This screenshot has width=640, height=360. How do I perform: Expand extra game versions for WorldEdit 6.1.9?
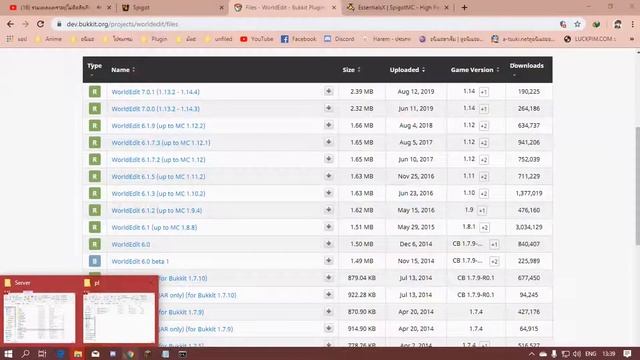click(484, 126)
